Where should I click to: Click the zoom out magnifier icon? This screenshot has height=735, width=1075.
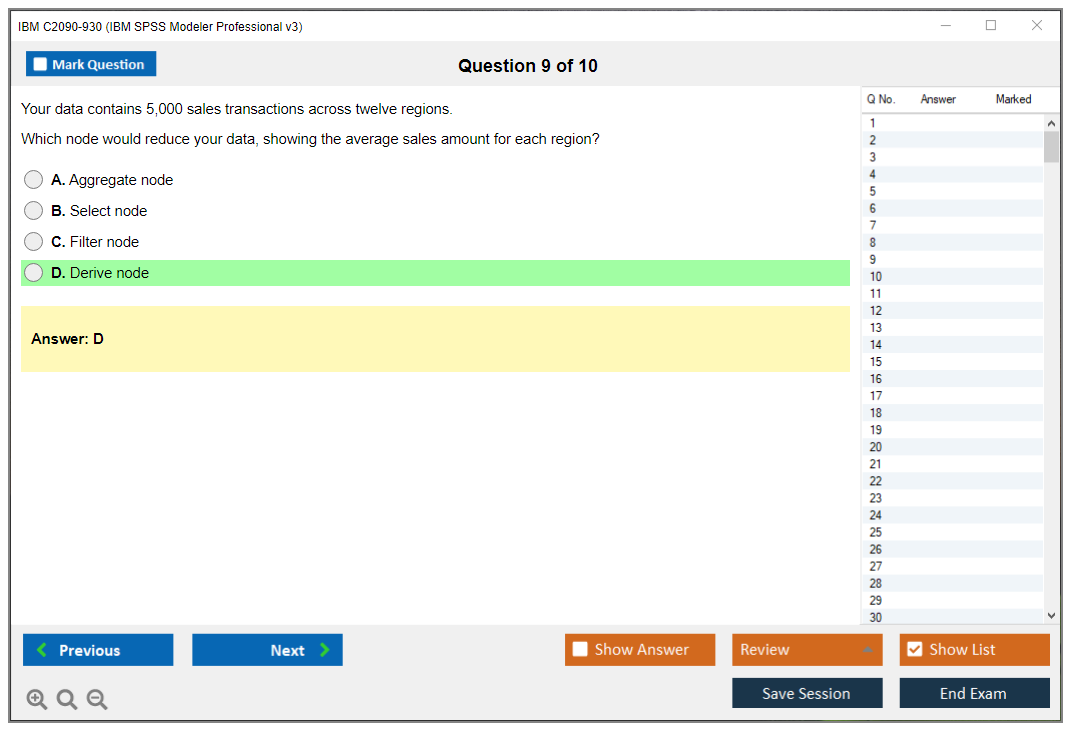pos(97,699)
